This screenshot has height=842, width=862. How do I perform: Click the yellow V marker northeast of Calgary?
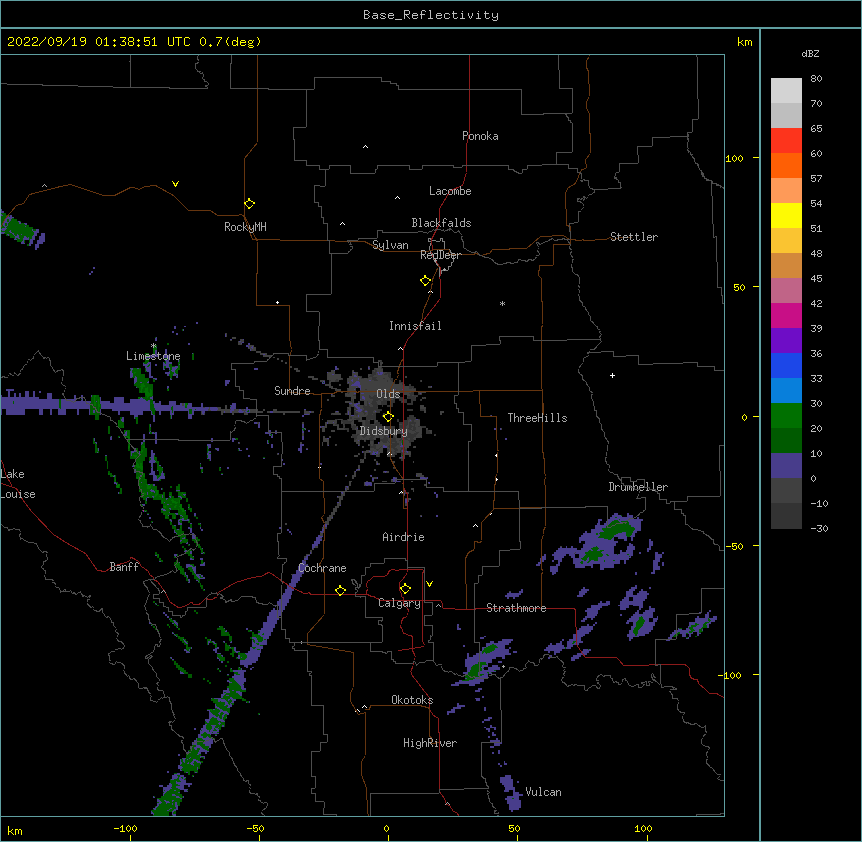429,584
